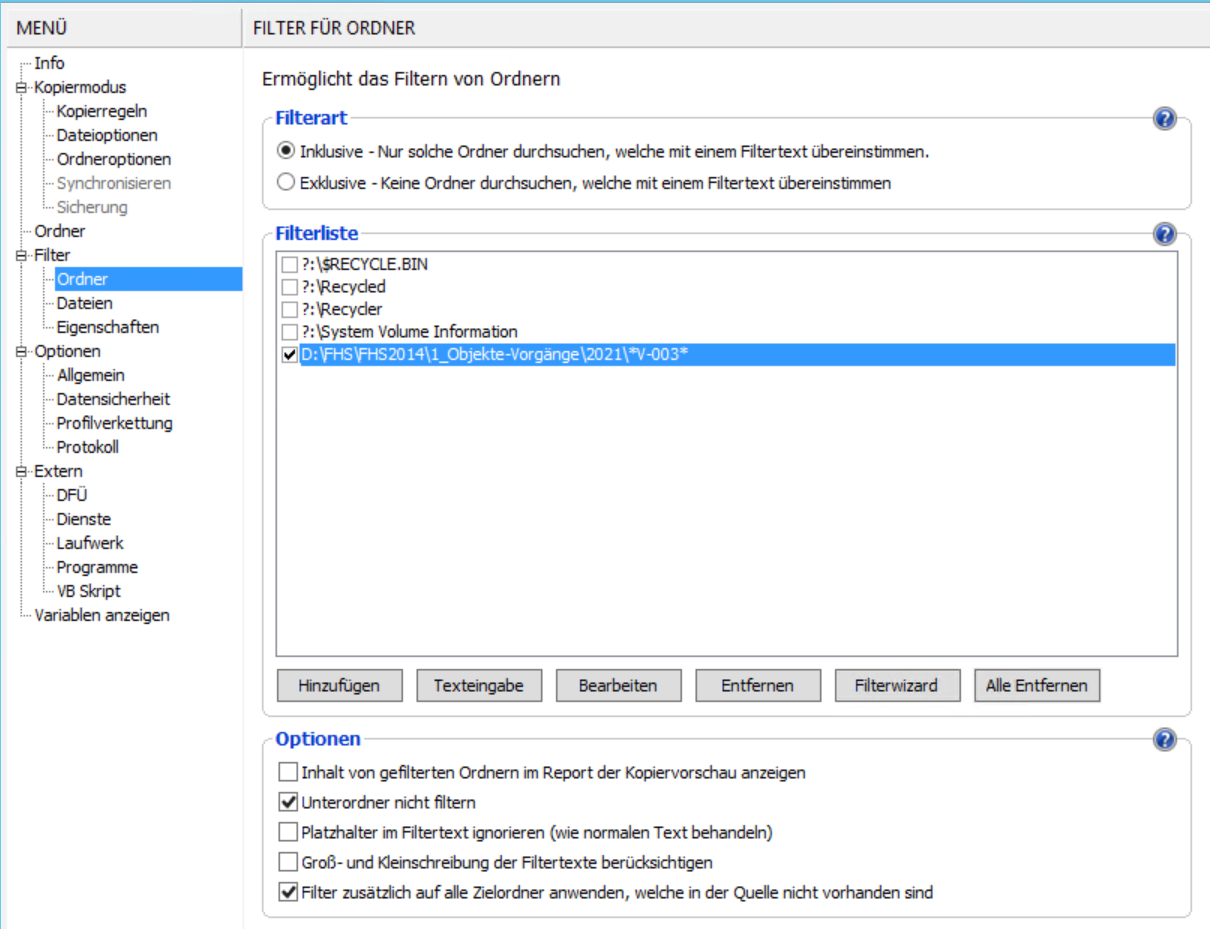Viewport: 1210px width, 929px height.
Task: Open help for the Filterliste section
Action: [1163, 234]
